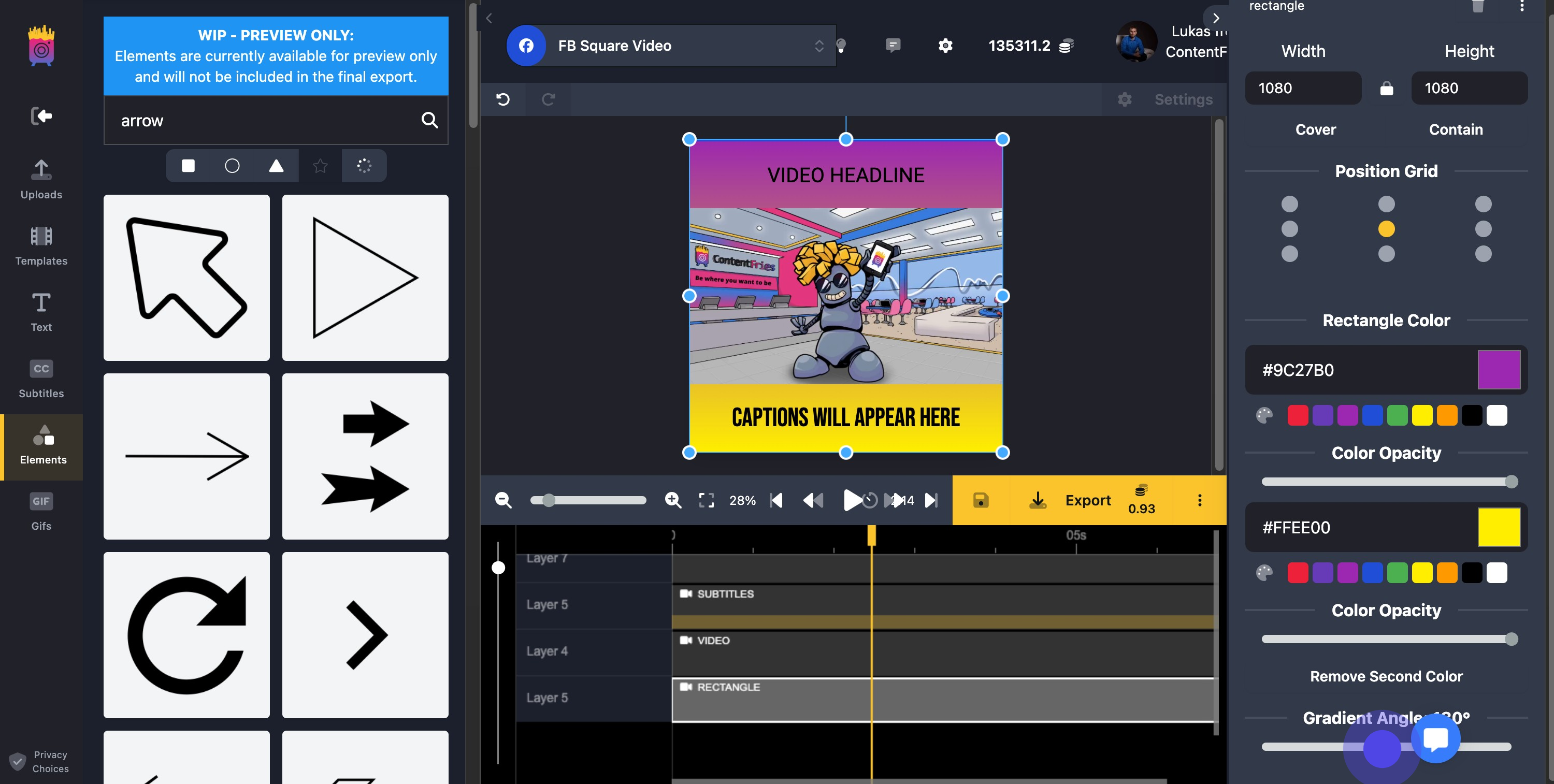1554x784 pixels.
Task: Open the Uploads panel
Action: click(41, 179)
